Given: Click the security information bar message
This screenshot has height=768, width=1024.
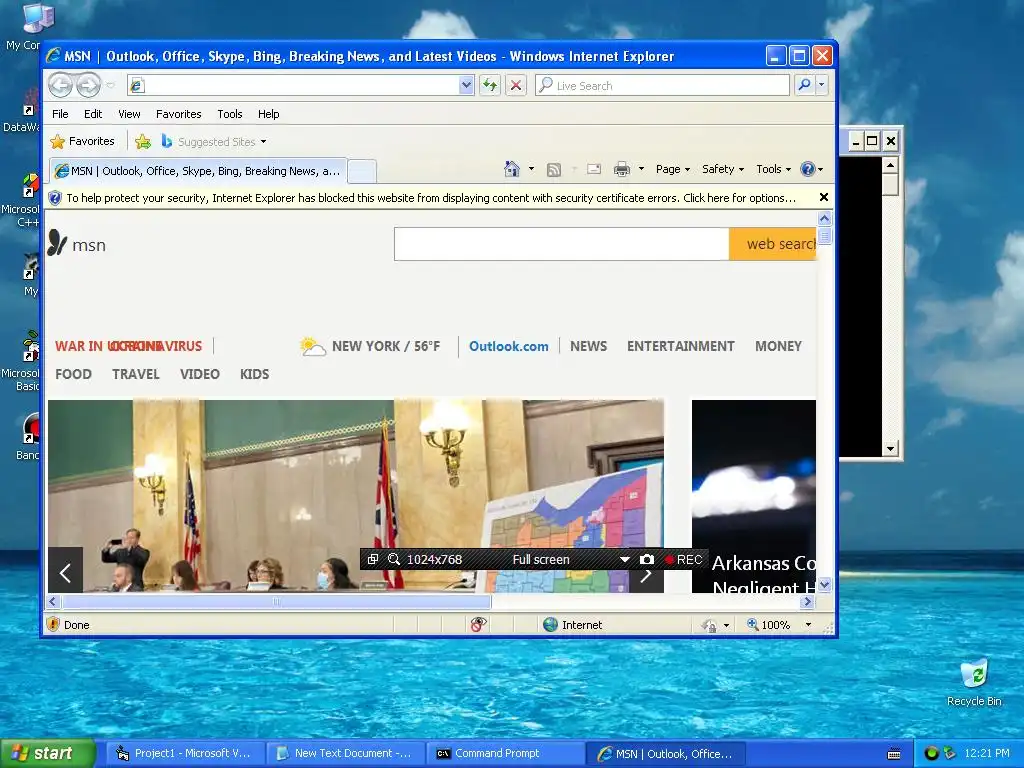Looking at the screenshot, I should click(430, 198).
